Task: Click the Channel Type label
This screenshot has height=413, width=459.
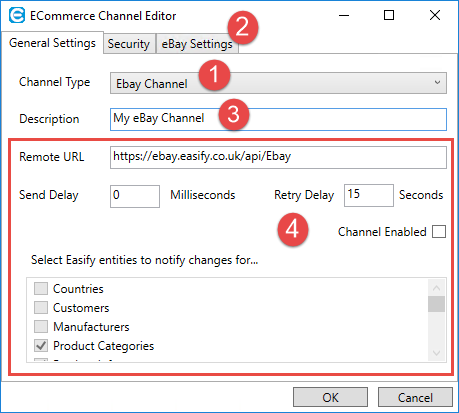Action: [x=55, y=82]
